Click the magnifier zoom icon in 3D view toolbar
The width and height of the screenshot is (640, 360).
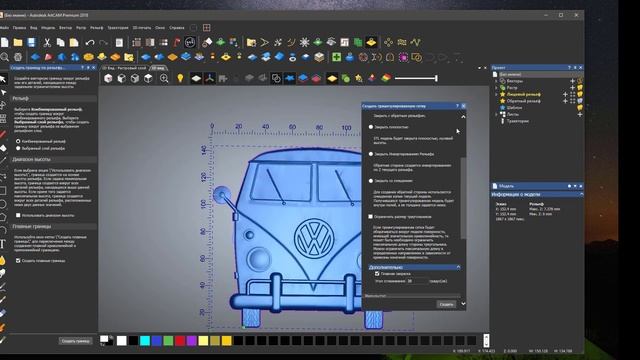point(164,78)
